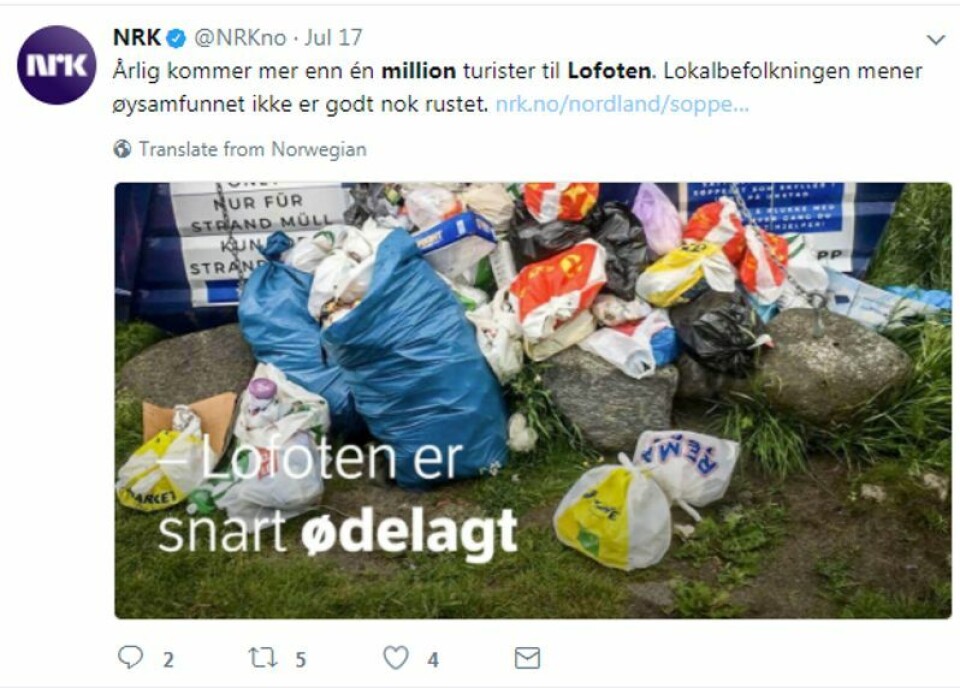Viewport: 960px width, 688px height.
Task: Click the 'Lofoten er snart ødelagt' headline overlay
Action: coord(338,496)
